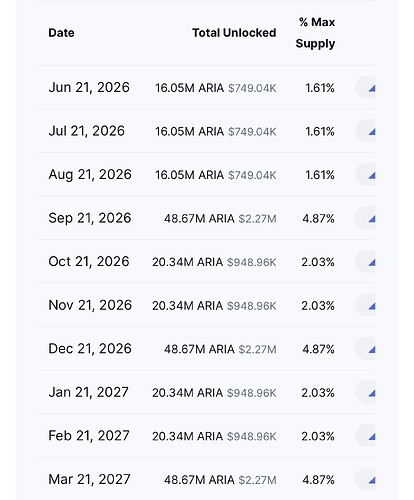The width and height of the screenshot is (414, 500).
Task: Click blue triangle icon in Feb 21, 2027 row
Action: click(372, 437)
